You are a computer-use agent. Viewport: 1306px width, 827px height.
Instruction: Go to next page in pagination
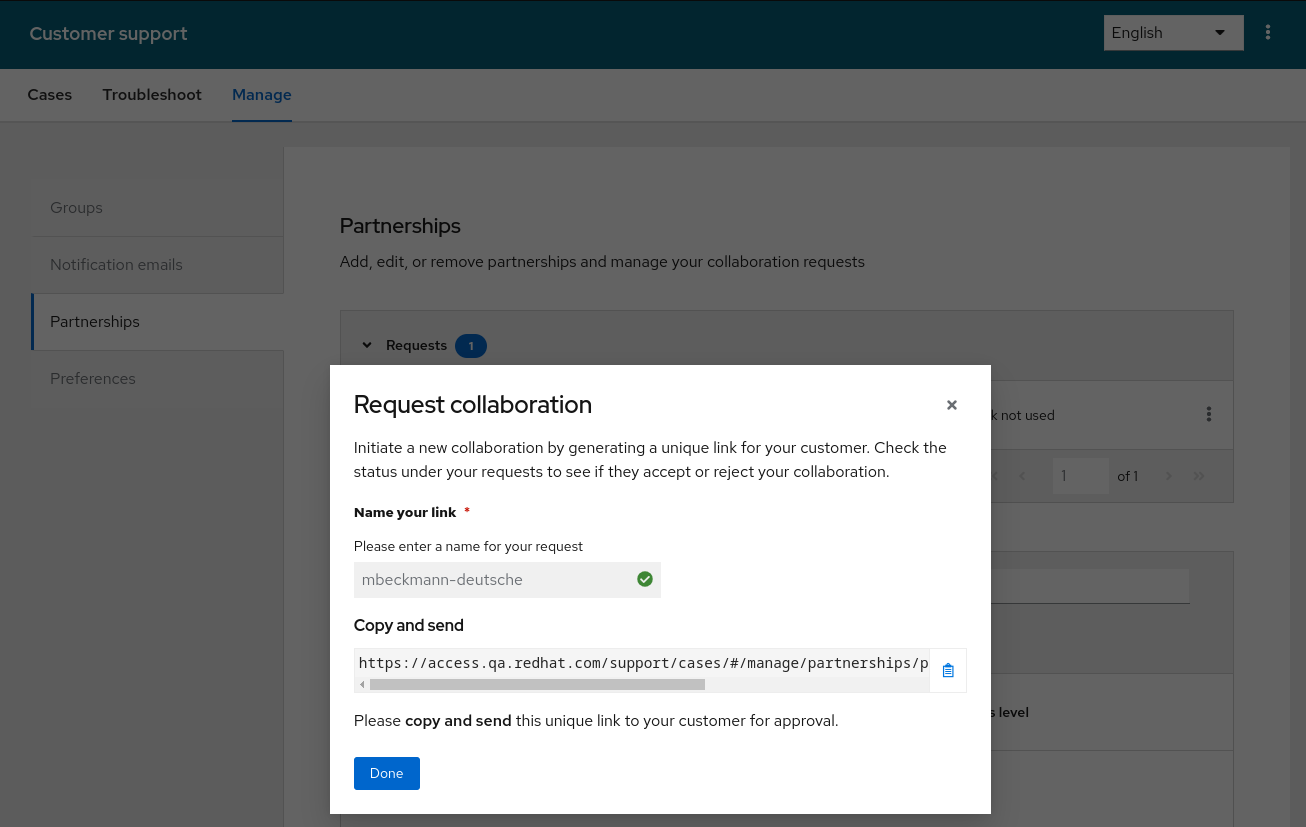coord(1168,476)
